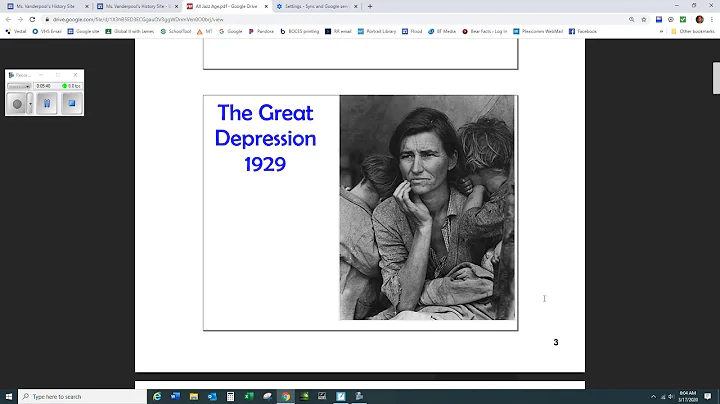Image resolution: width=720 pixels, height=404 pixels.
Task: Open the Global II with James bookmark
Action: [130, 31]
